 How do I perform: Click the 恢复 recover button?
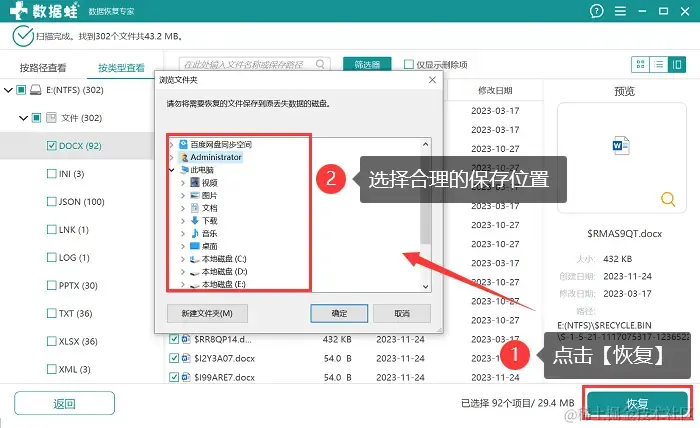pyautogui.click(x=637, y=403)
